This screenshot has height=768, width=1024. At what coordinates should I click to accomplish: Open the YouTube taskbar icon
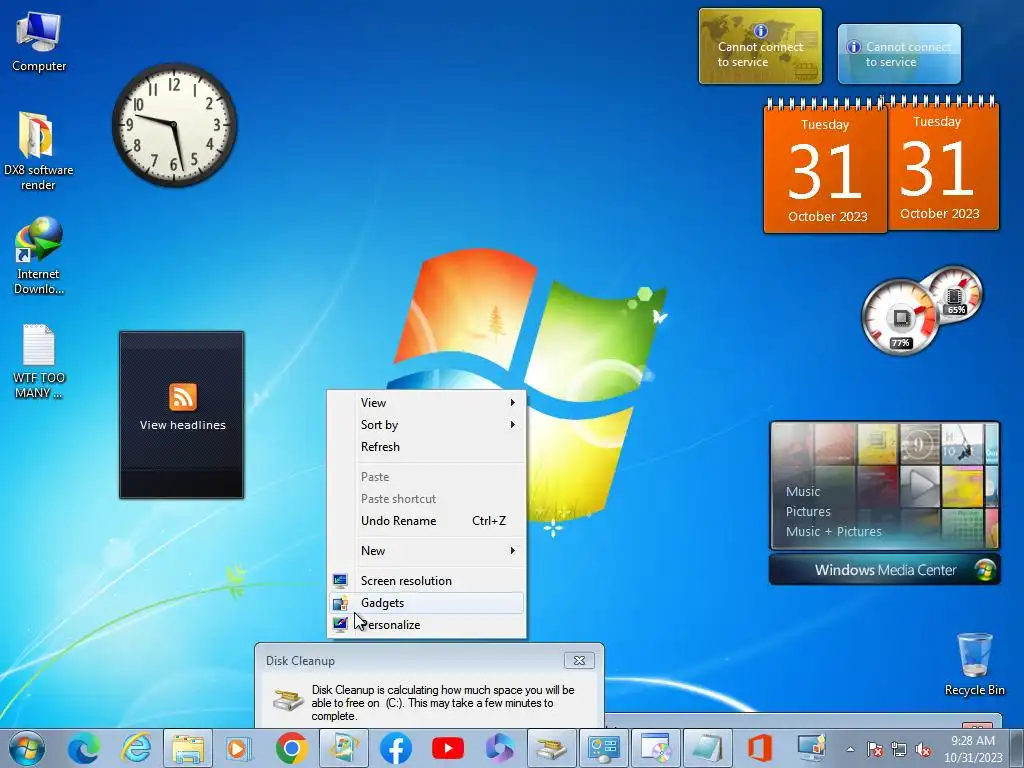click(448, 748)
